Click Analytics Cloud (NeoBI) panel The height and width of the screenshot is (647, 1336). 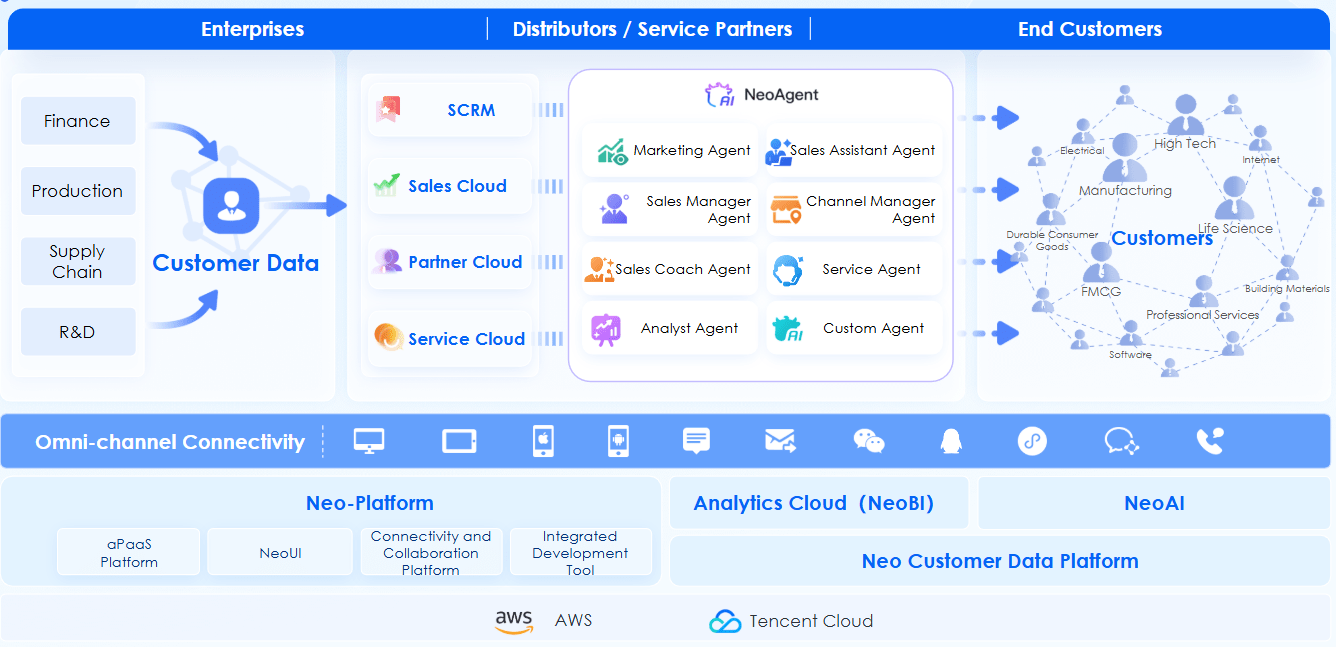819,503
